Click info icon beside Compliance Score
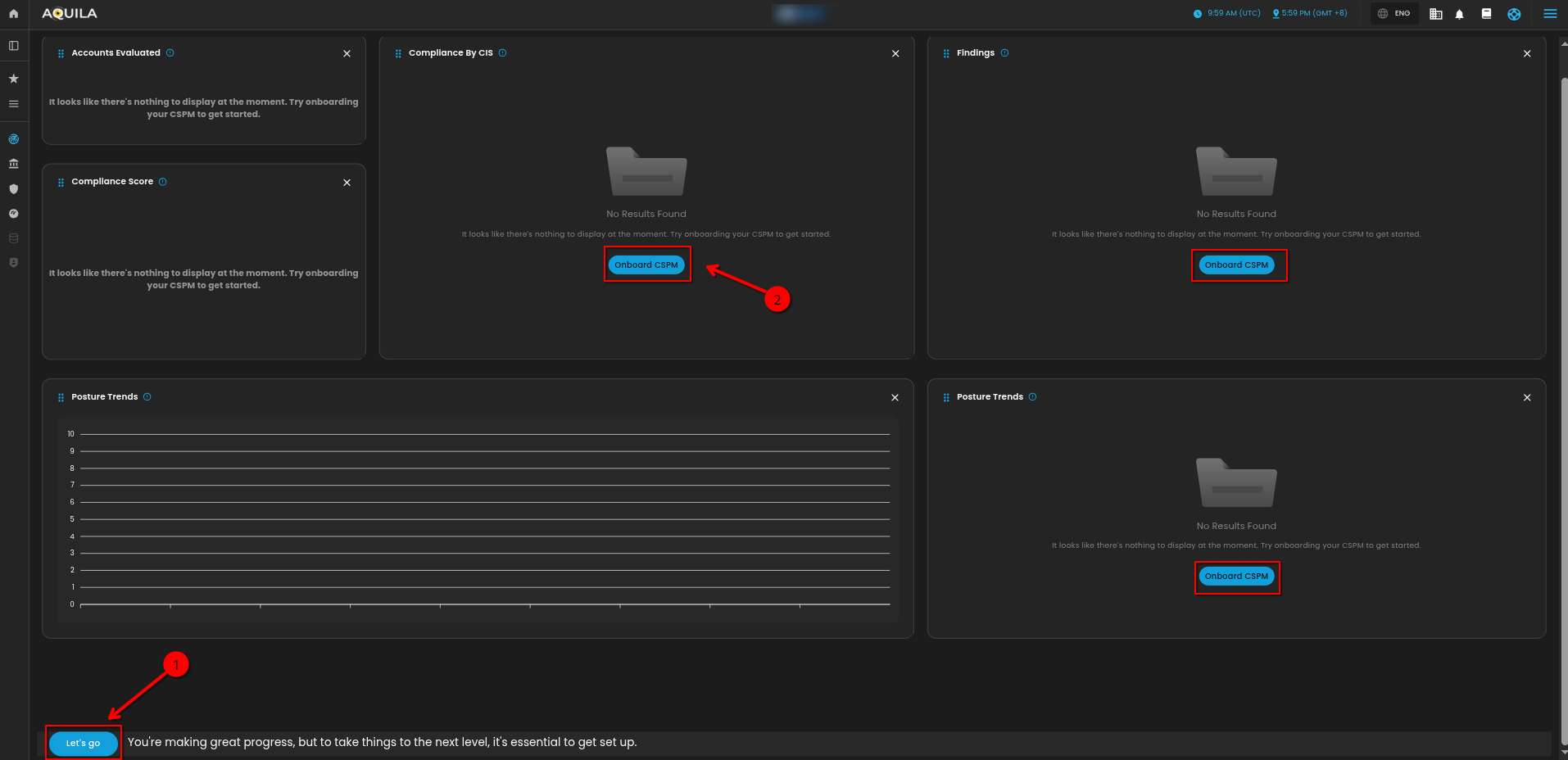Image resolution: width=1568 pixels, height=760 pixels. pos(163,182)
